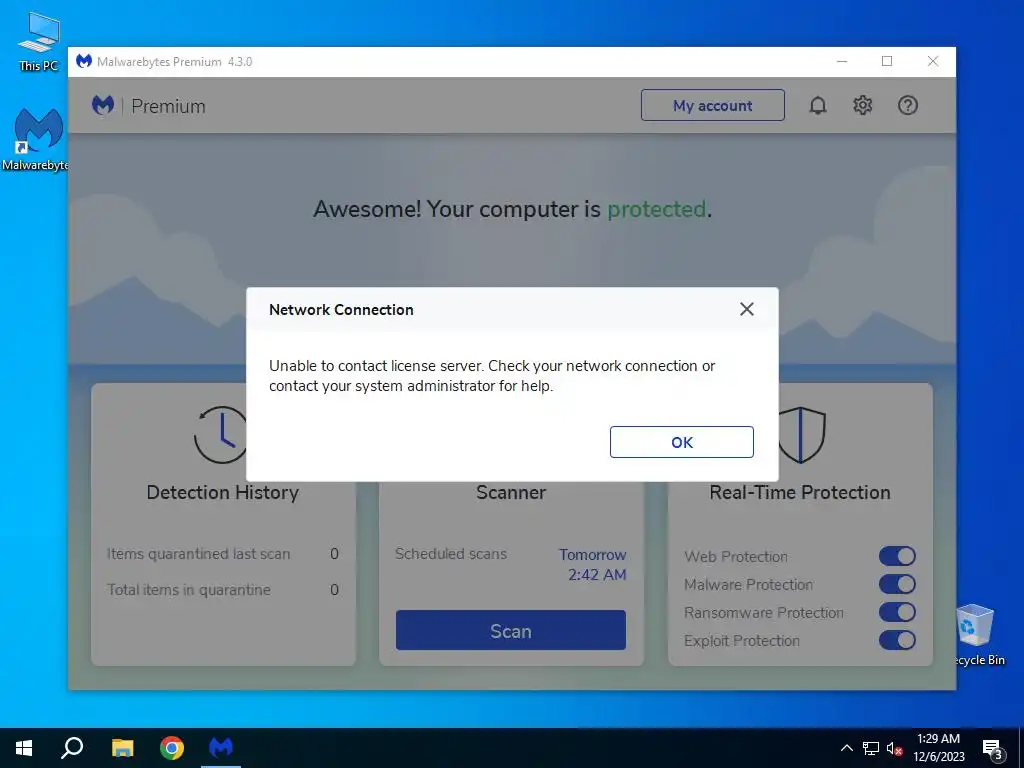Toggle Ransomware Protection switch
The width and height of the screenshot is (1024, 768).
click(897, 613)
